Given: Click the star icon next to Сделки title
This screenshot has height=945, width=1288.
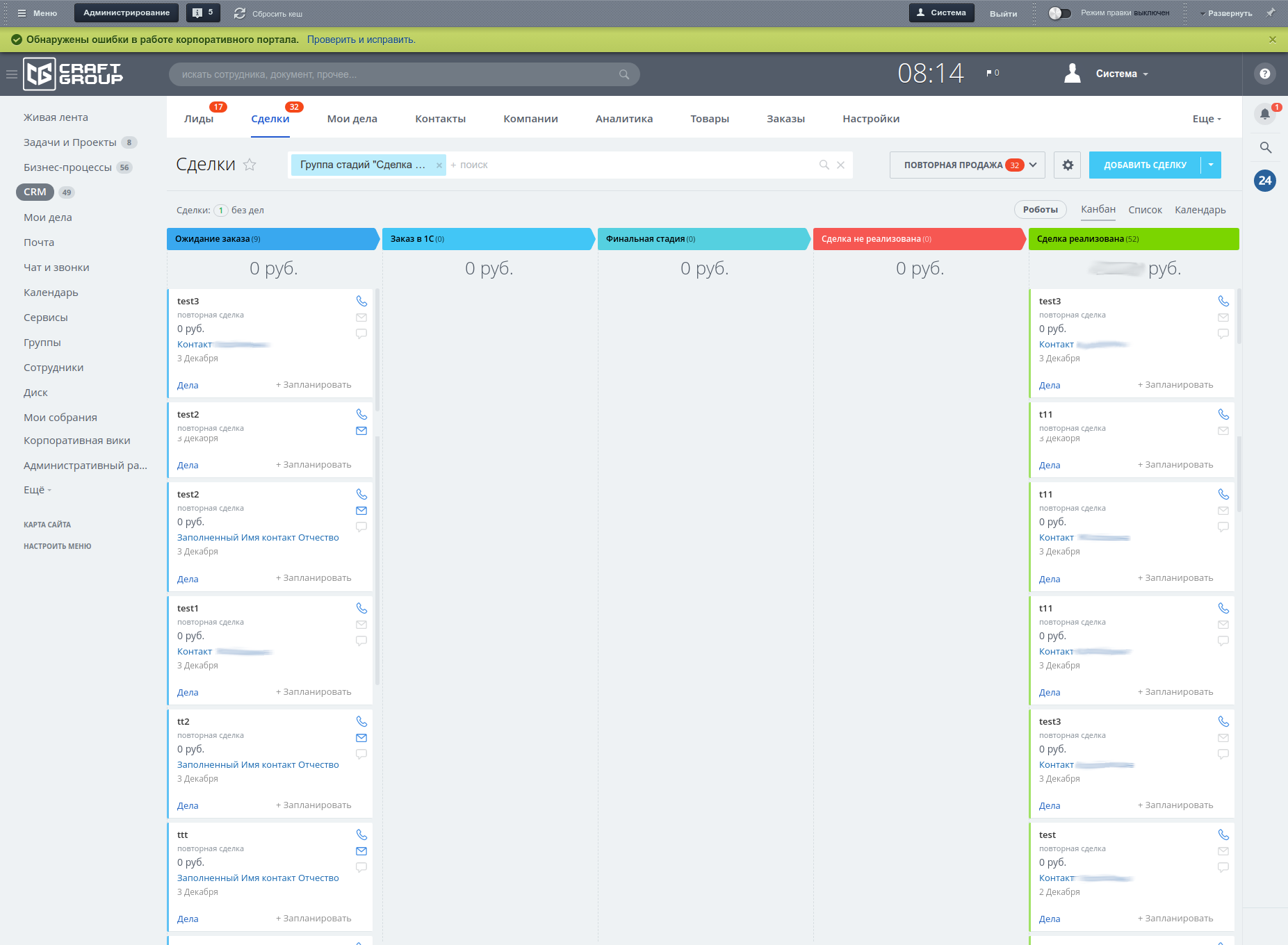Looking at the screenshot, I should (x=250, y=165).
